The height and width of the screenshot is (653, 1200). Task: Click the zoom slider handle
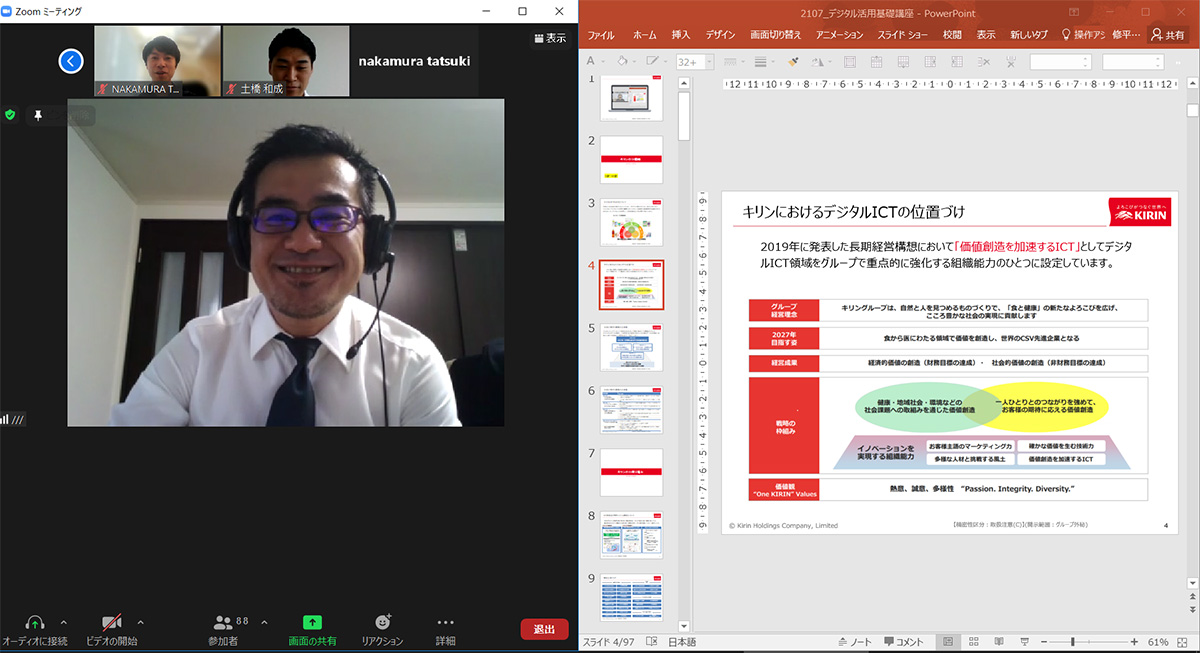point(1073,642)
